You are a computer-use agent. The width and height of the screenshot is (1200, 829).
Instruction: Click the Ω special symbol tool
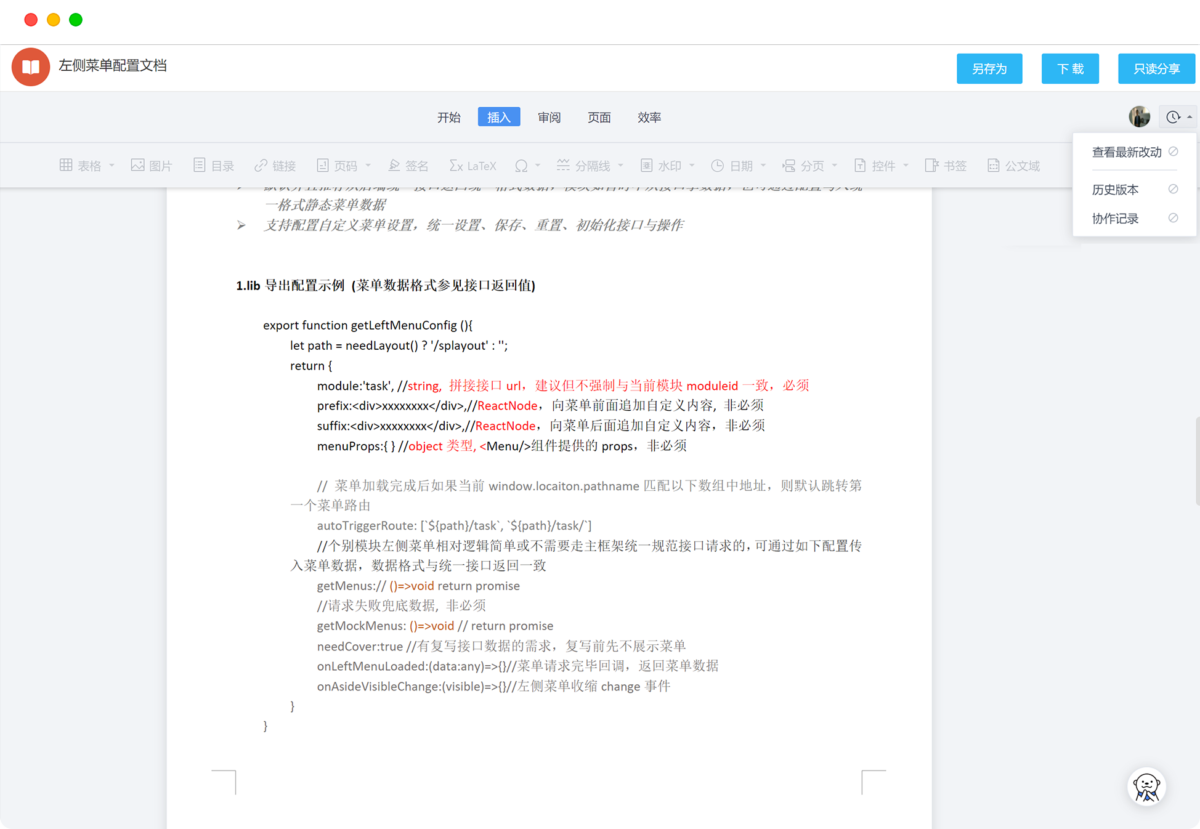point(521,166)
